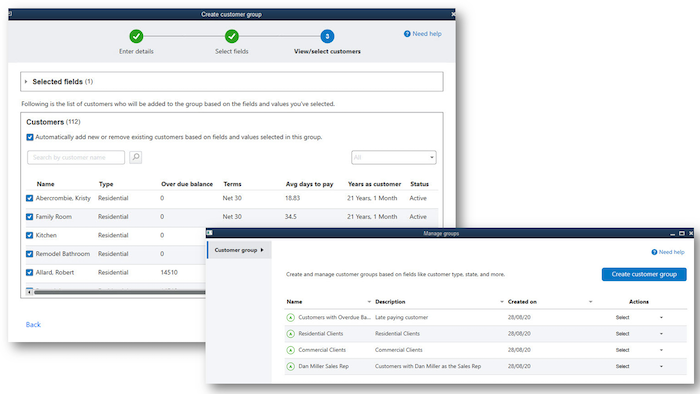Click the Enter details completed step icon

click(136, 36)
